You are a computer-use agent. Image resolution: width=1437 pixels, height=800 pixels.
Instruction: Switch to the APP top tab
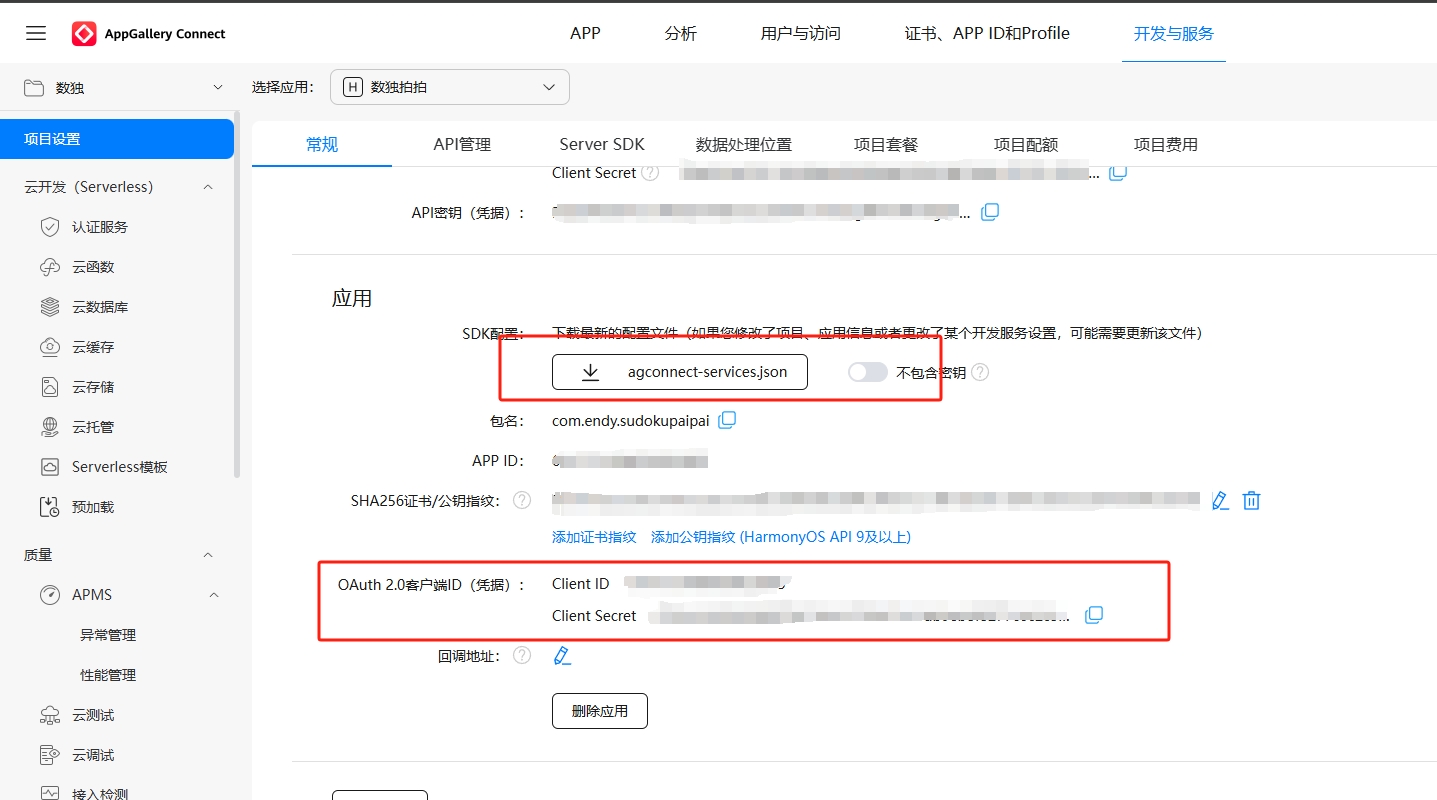pyautogui.click(x=585, y=33)
